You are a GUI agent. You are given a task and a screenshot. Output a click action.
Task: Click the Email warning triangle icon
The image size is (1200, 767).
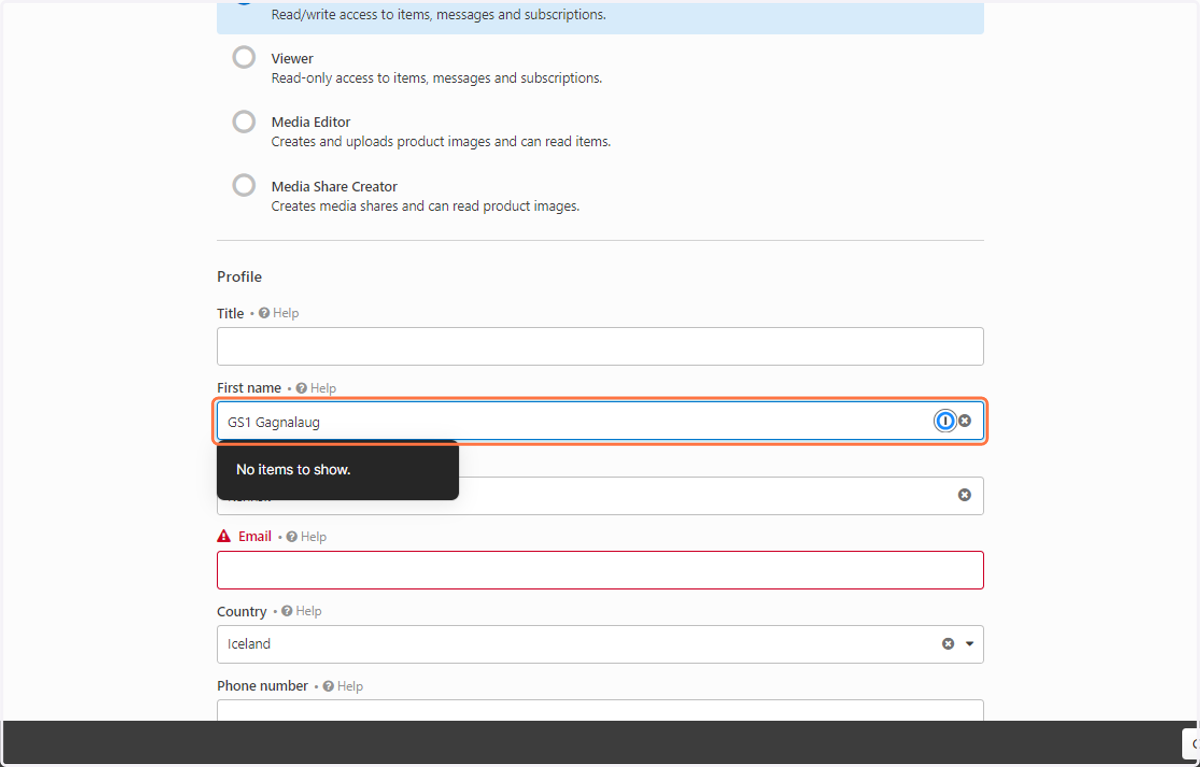click(224, 537)
